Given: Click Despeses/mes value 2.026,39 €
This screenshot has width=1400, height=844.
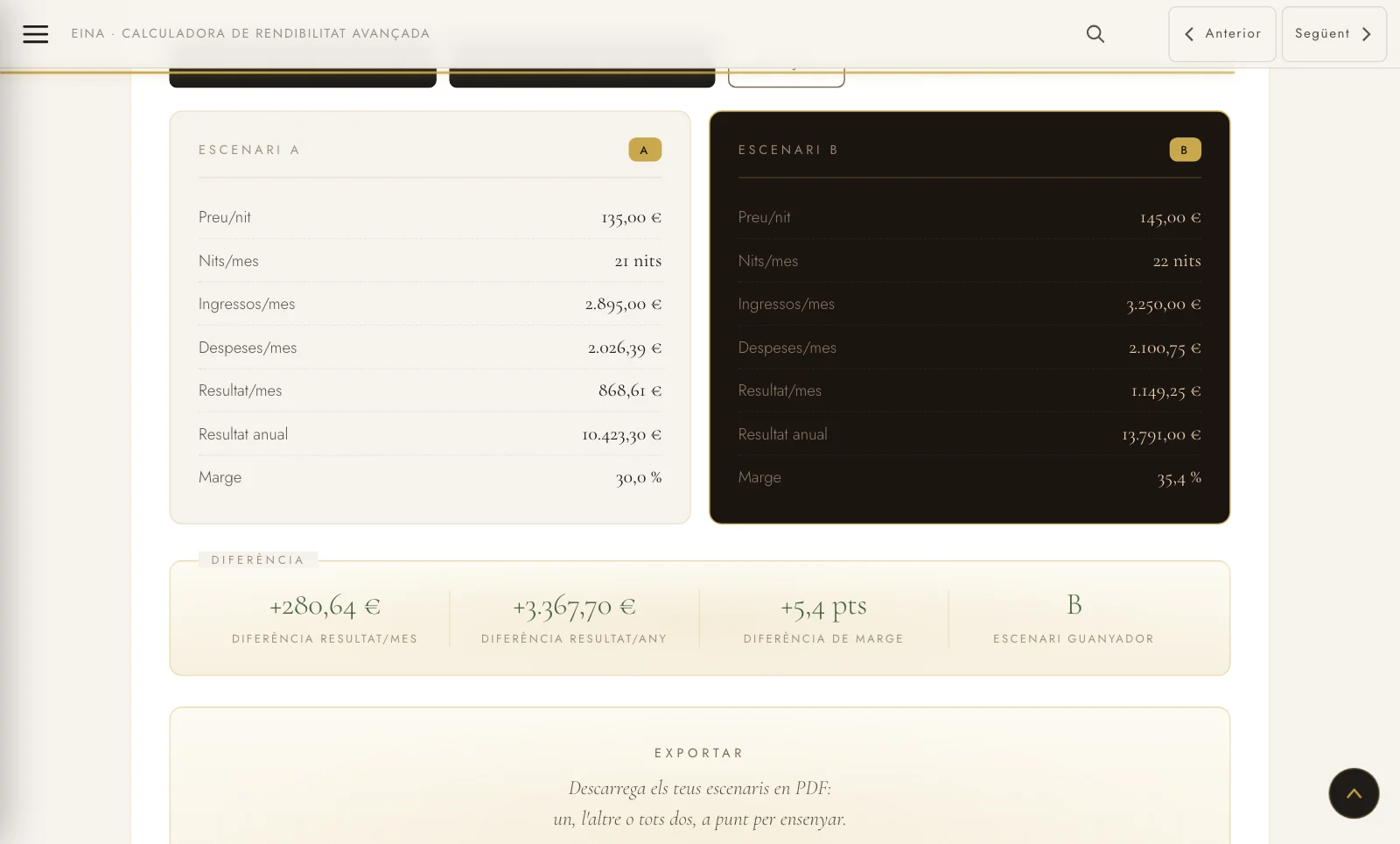Looking at the screenshot, I should [625, 348].
